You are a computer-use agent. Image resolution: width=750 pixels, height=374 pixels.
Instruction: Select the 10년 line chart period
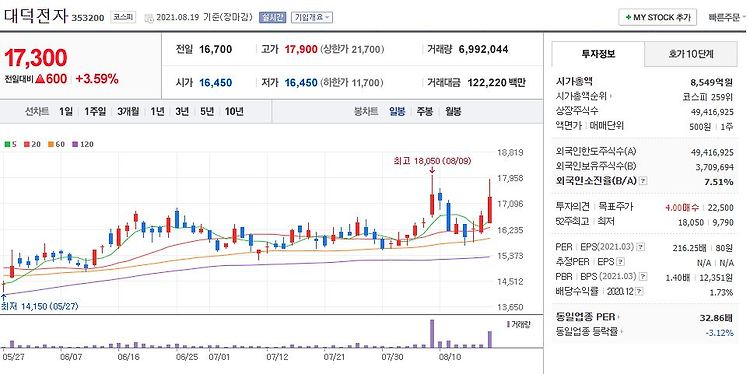(234, 112)
